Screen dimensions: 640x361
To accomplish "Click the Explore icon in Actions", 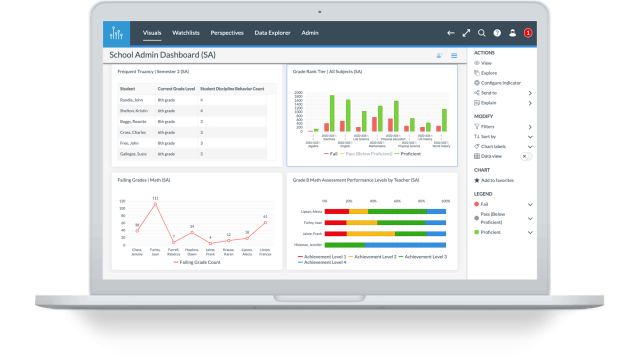I will (476, 73).
